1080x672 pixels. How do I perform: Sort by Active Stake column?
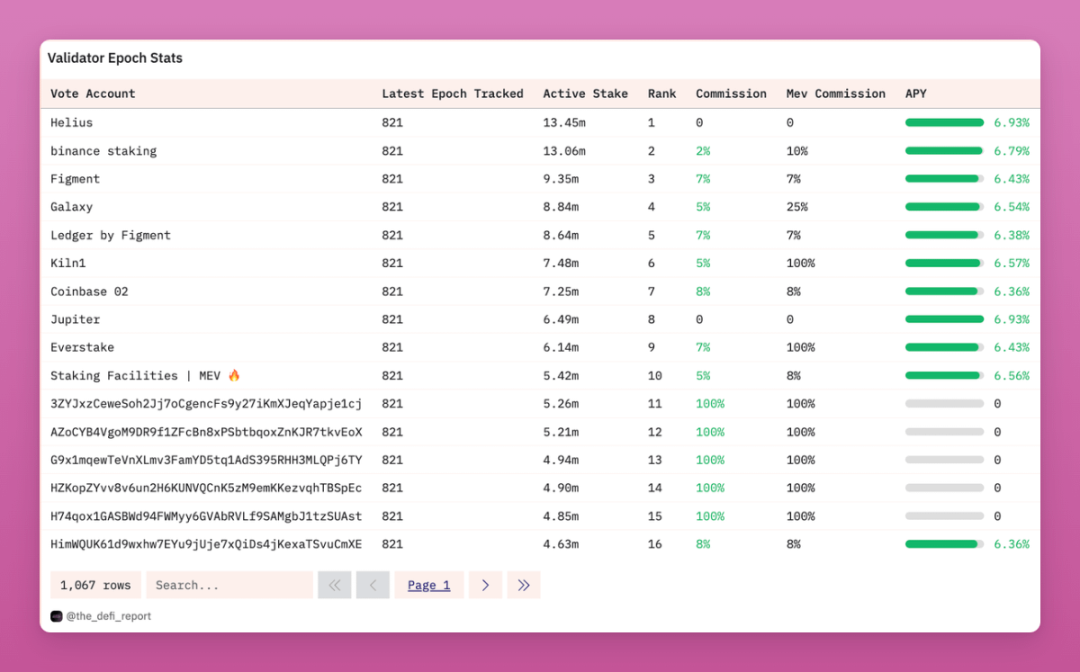[585, 94]
